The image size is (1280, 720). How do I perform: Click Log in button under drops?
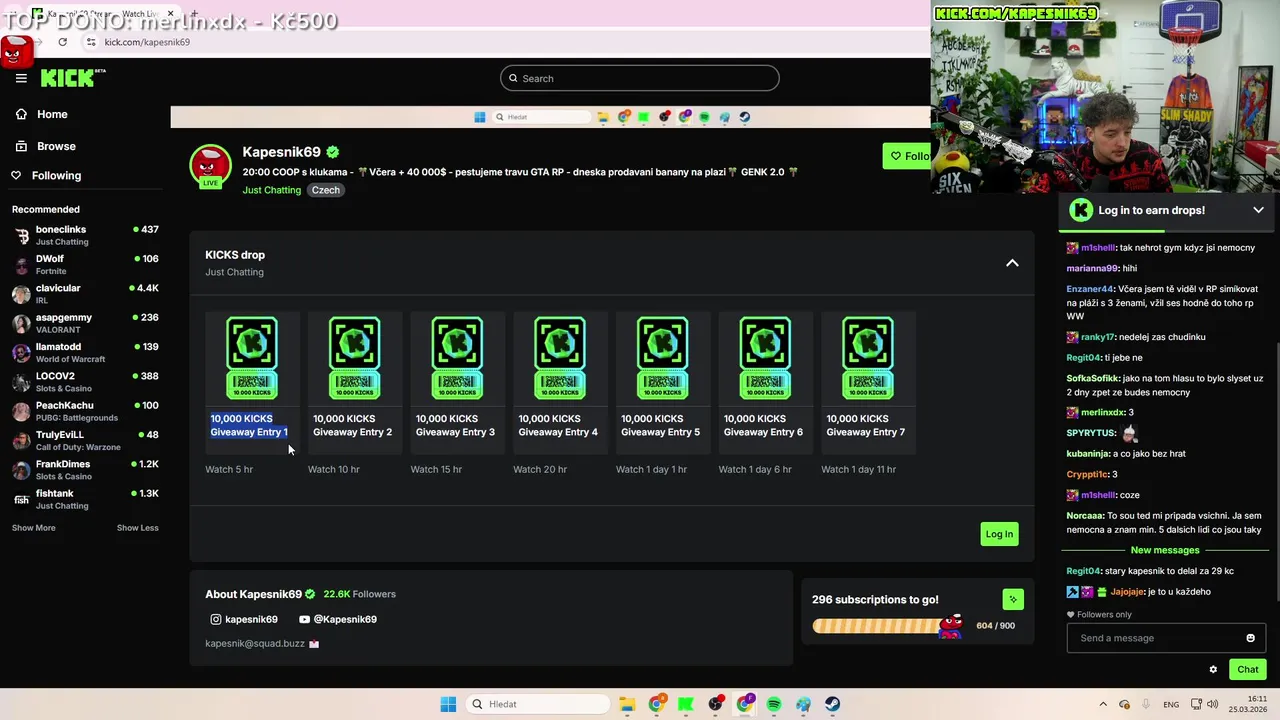(999, 534)
